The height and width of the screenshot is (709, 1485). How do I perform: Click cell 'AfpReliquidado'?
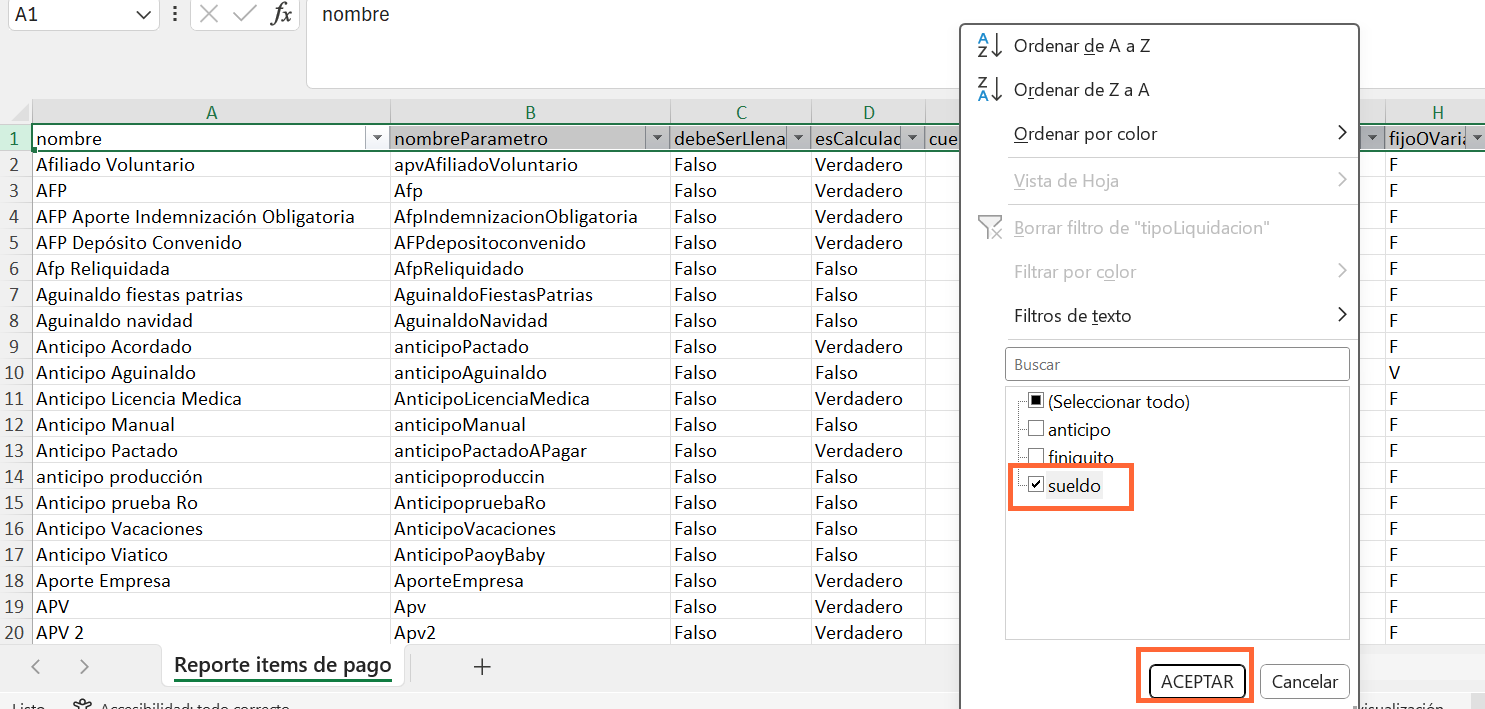click(x=530, y=268)
